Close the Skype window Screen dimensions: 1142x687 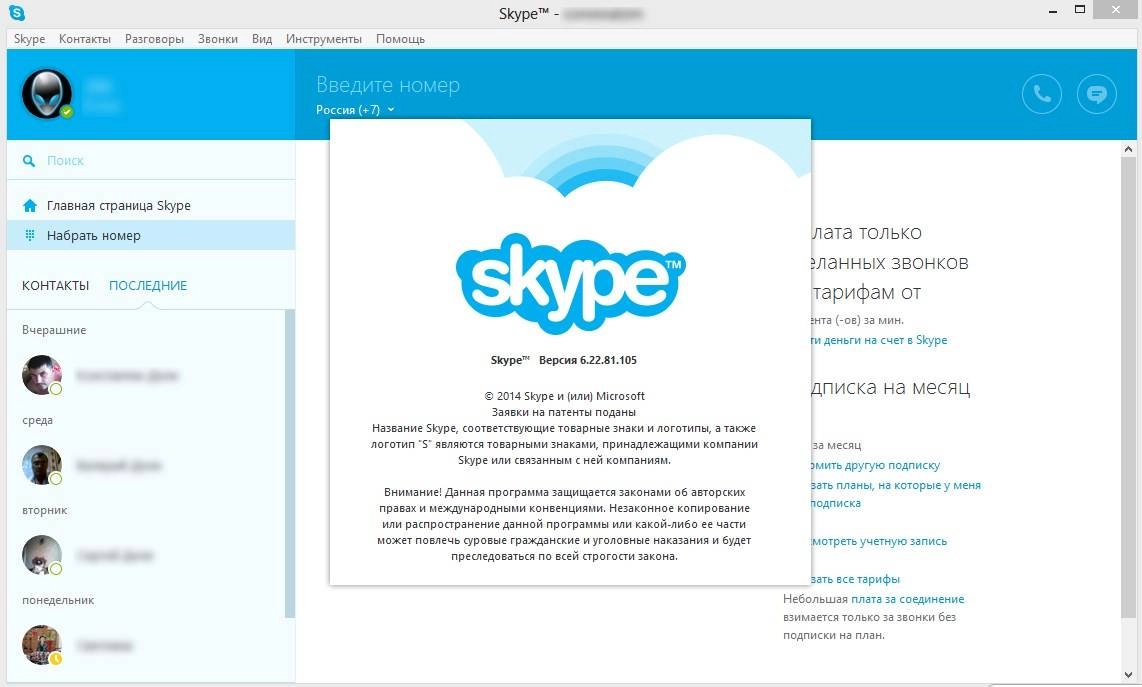(1116, 9)
